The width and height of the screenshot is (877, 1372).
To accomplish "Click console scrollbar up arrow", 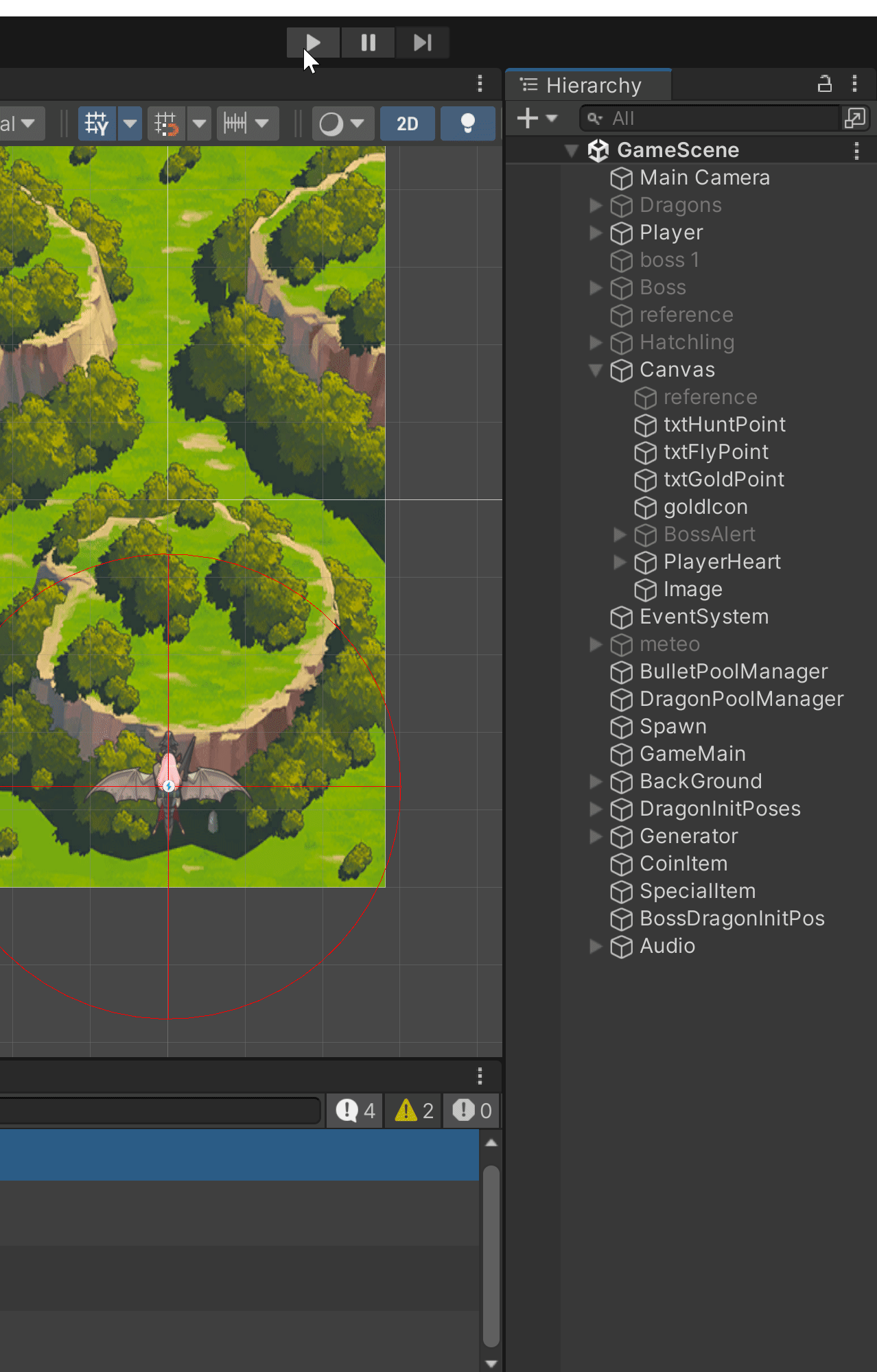I will 491,1143.
